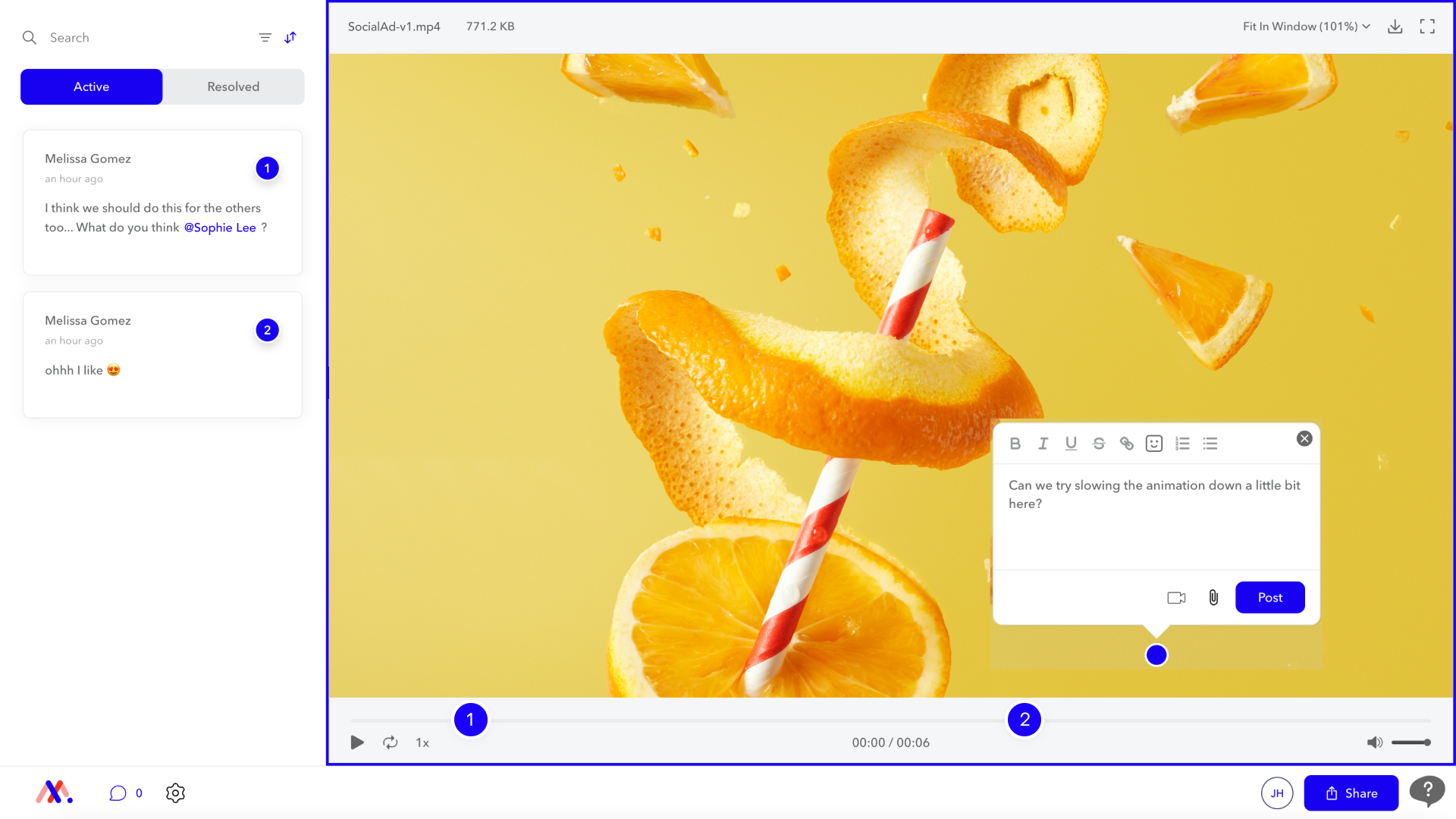
Task: Enter fullscreen viewing mode
Action: [1427, 26]
